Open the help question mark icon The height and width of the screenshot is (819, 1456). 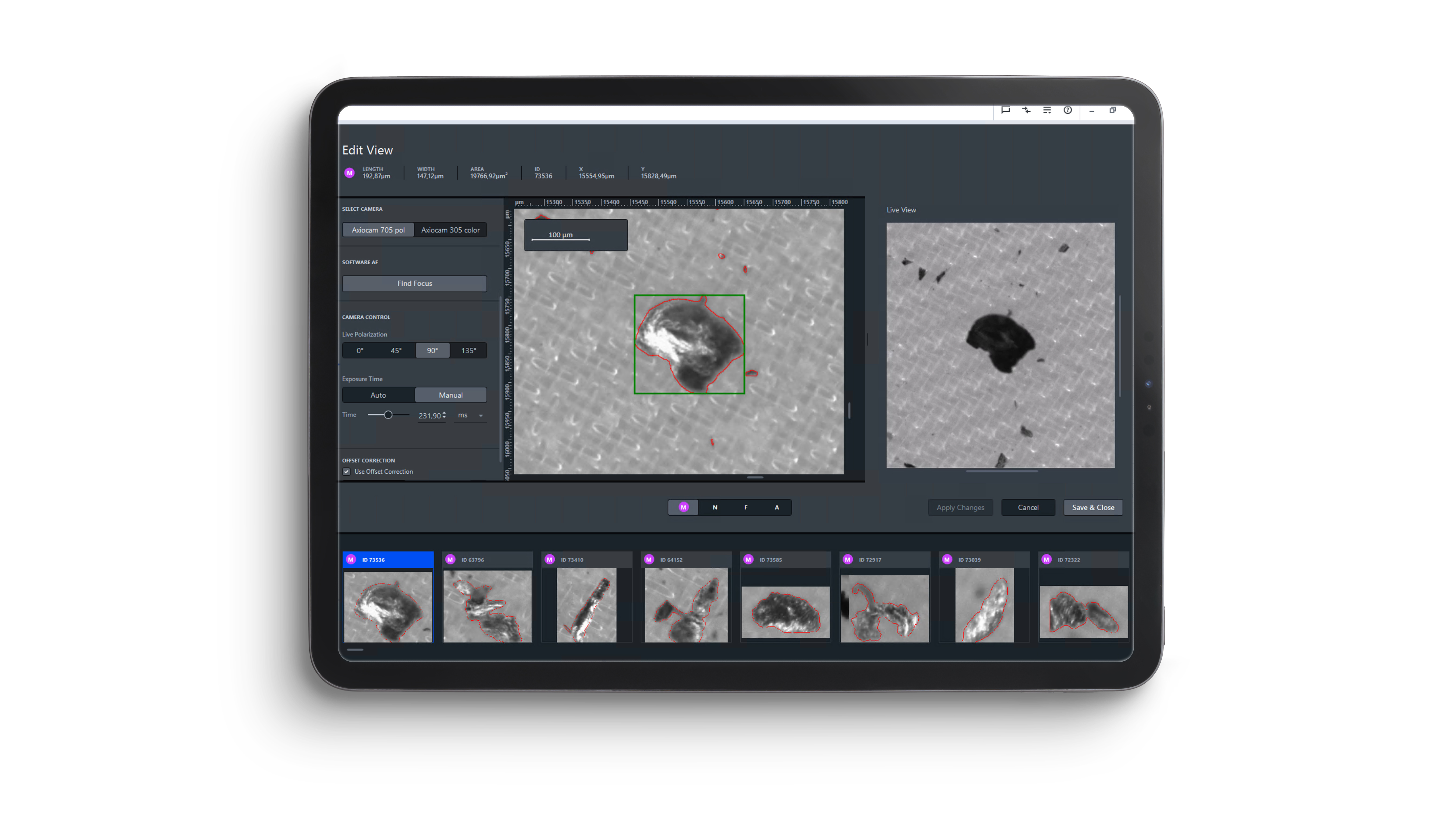(1067, 110)
